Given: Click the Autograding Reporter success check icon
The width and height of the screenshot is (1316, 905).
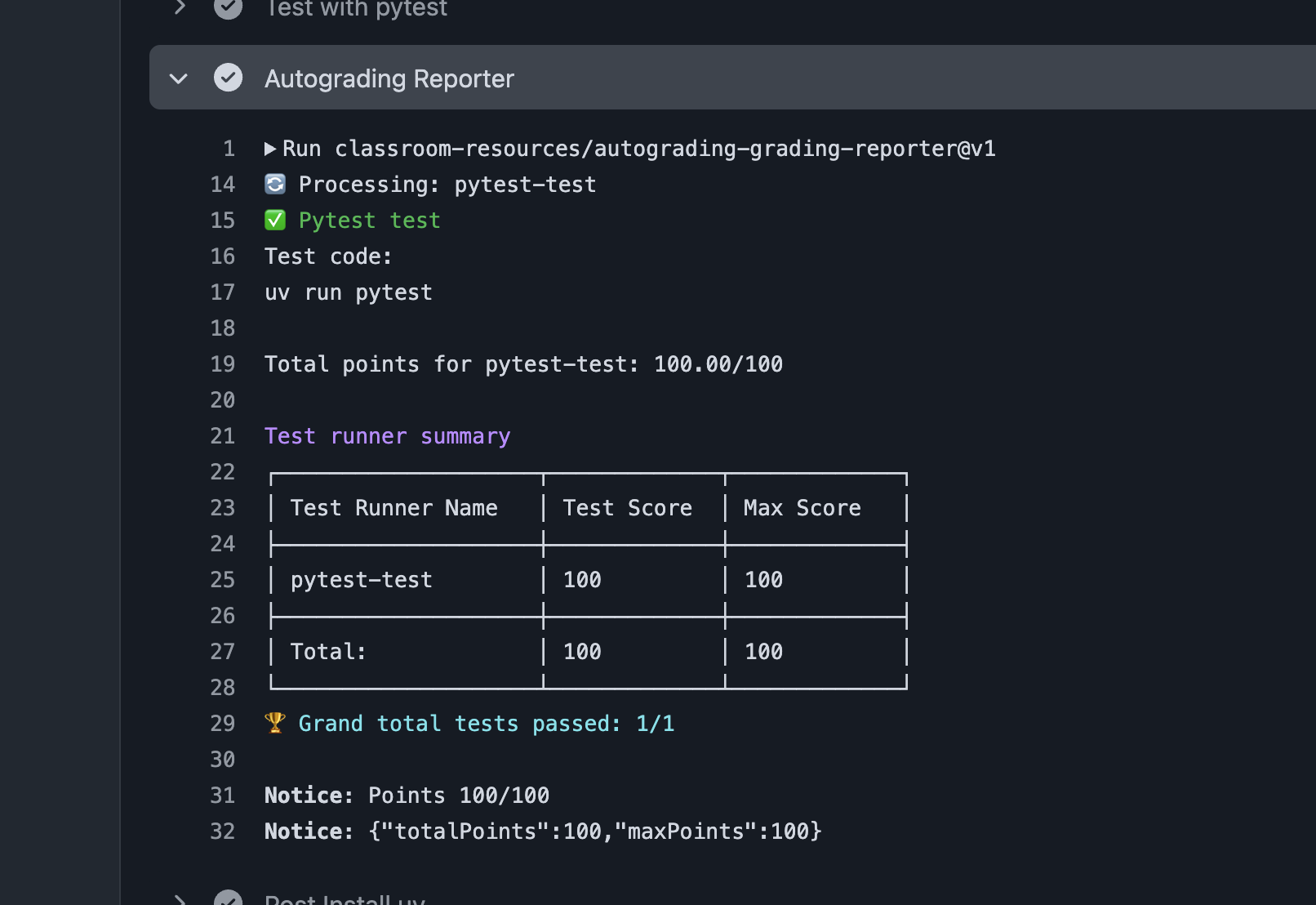Looking at the screenshot, I should pyautogui.click(x=228, y=78).
